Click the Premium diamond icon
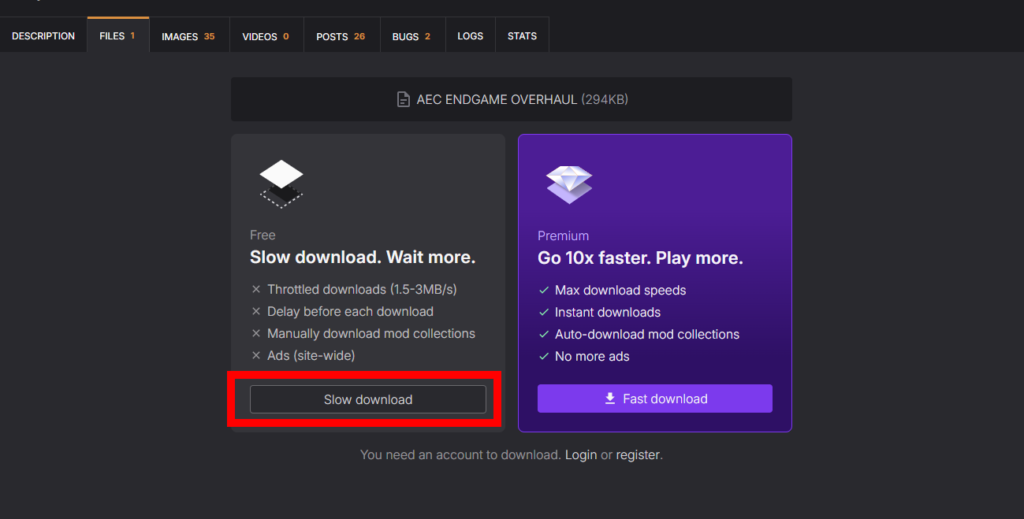Viewport: 1024px width, 519px height. tap(568, 183)
